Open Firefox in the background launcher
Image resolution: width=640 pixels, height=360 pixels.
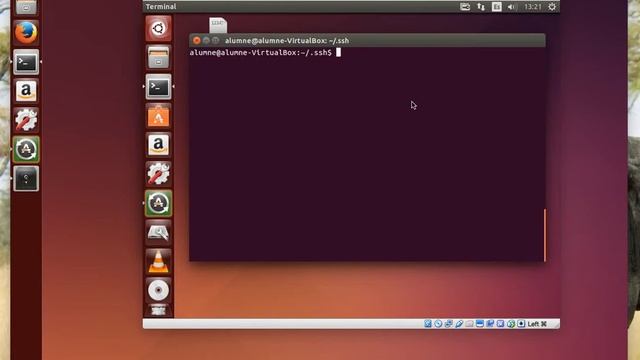pyautogui.click(x=26, y=33)
